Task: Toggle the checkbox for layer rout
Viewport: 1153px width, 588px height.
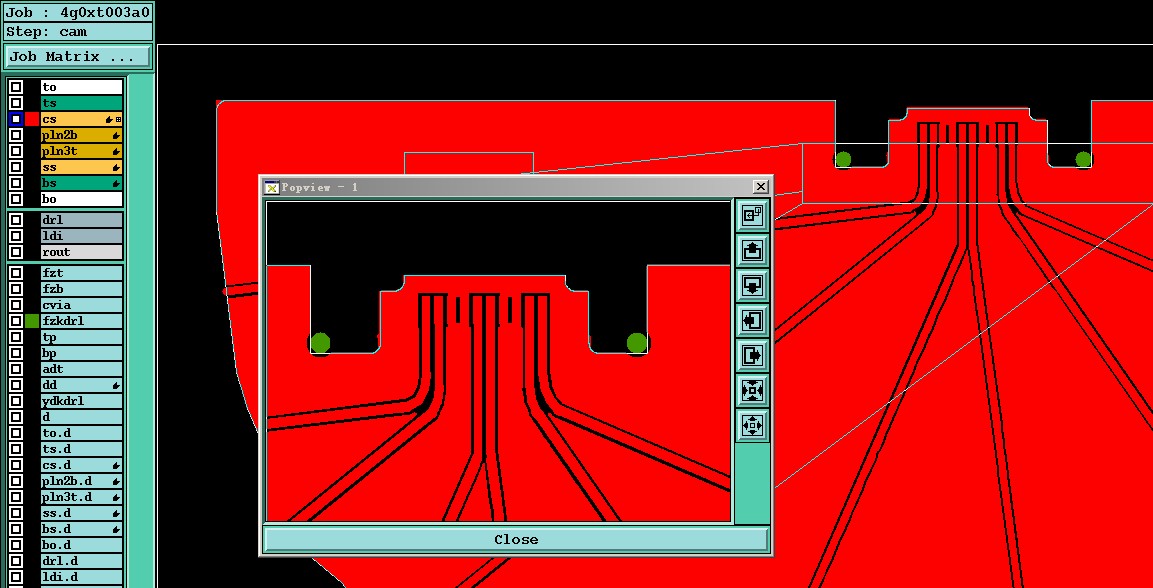Action: coord(16,252)
